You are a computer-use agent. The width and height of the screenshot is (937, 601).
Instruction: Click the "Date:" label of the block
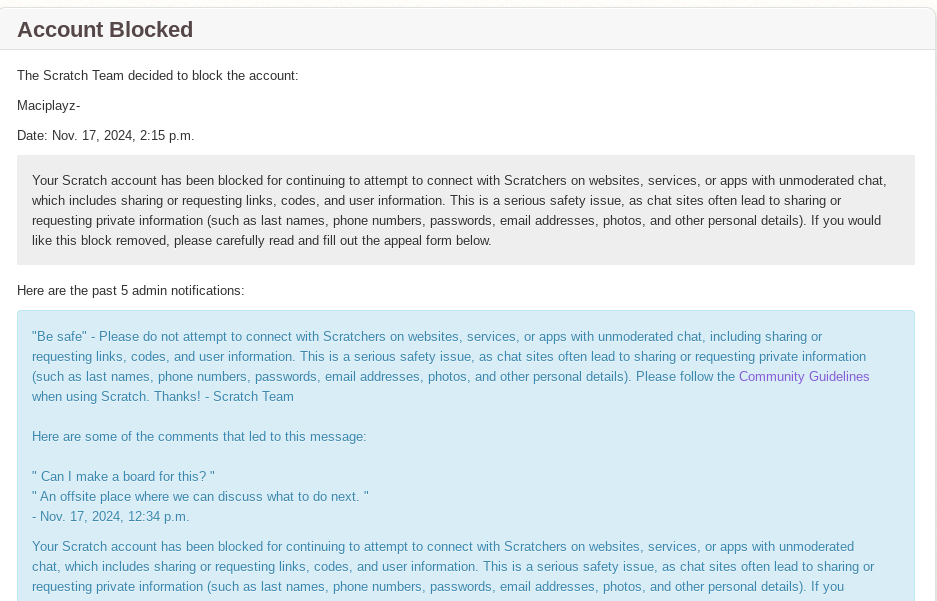[33, 135]
